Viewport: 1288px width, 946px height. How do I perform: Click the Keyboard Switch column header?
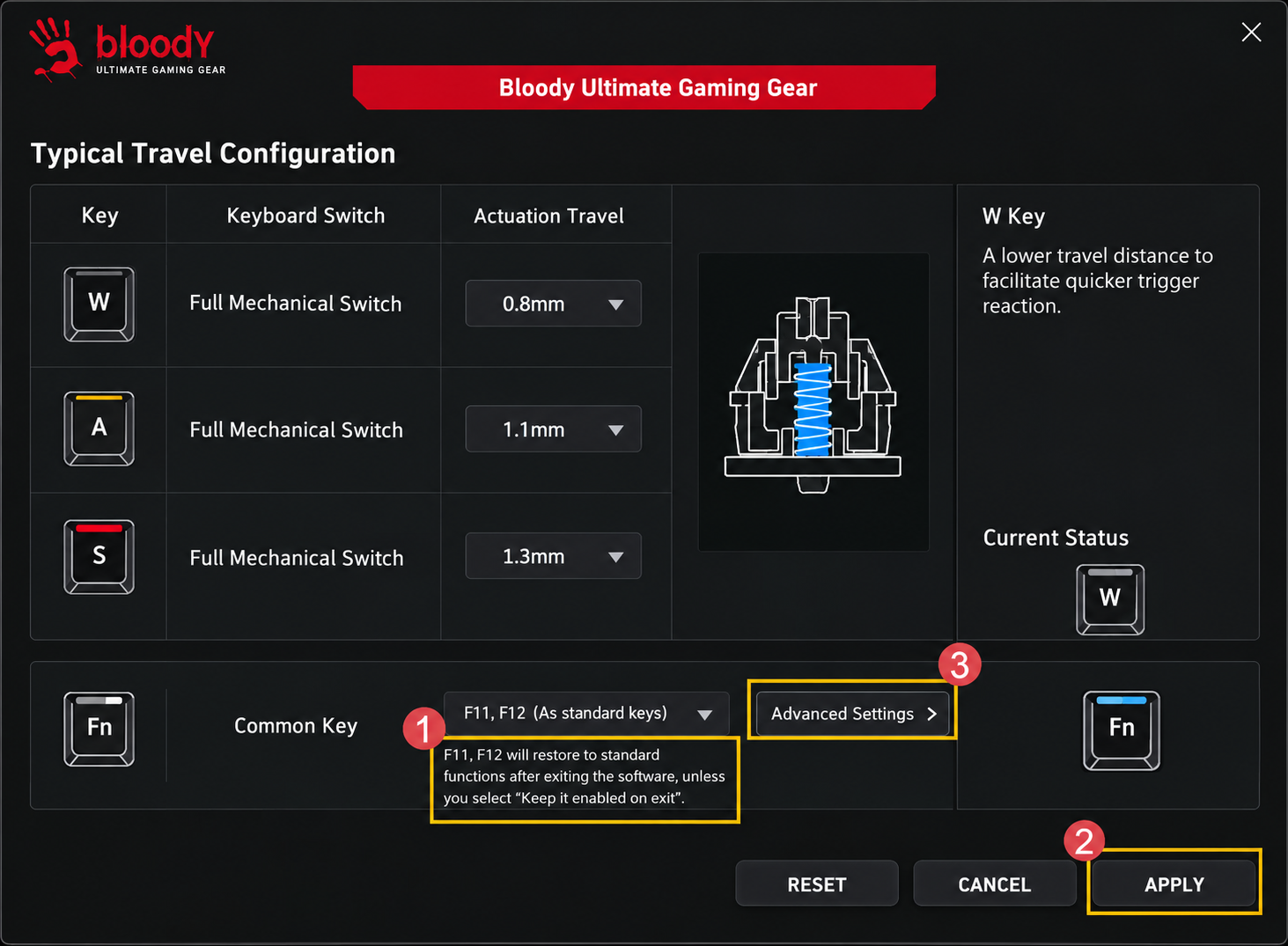pyautogui.click(x=305, y=216)
